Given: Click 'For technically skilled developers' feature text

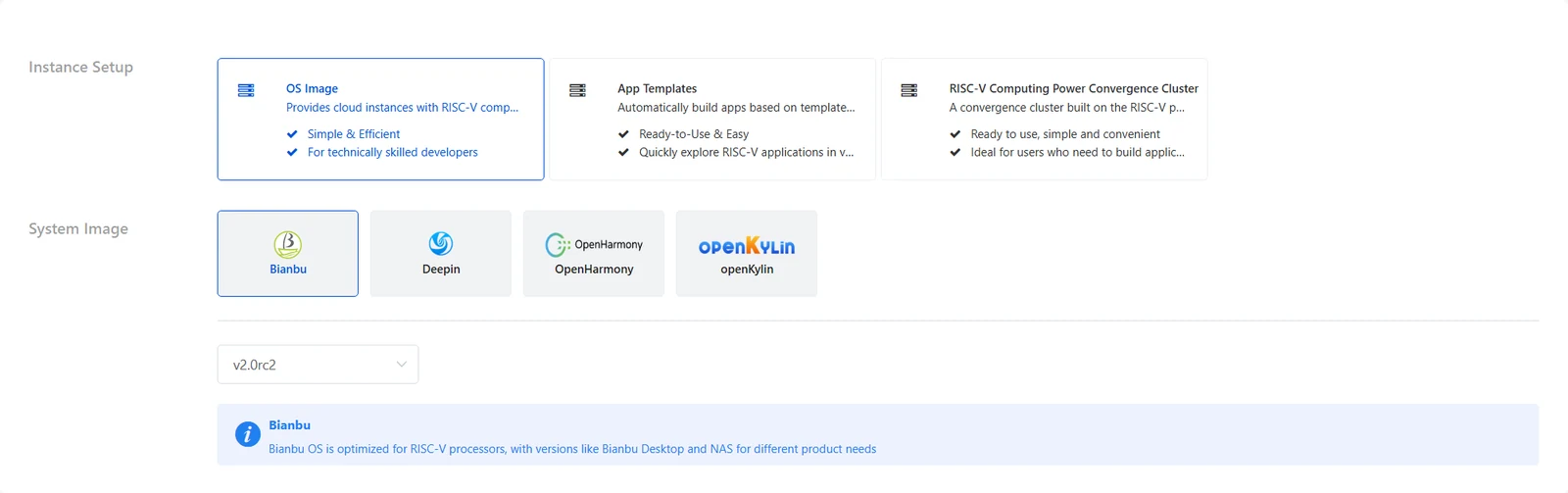Looking at the screenshot, I should (x=393, y=153).
